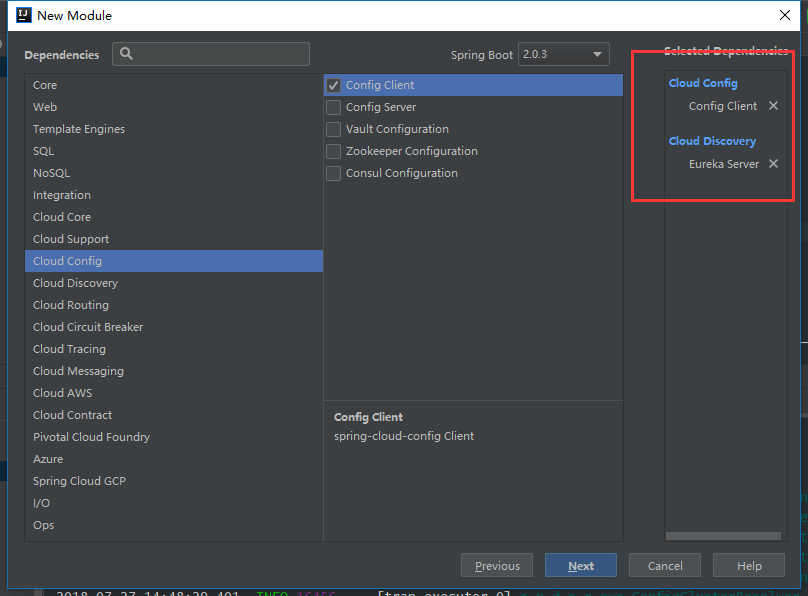This screenshot has width=808, height=596.
Task: Click Cloud Config heading in selected dependencies
Action: click(703, 83)
